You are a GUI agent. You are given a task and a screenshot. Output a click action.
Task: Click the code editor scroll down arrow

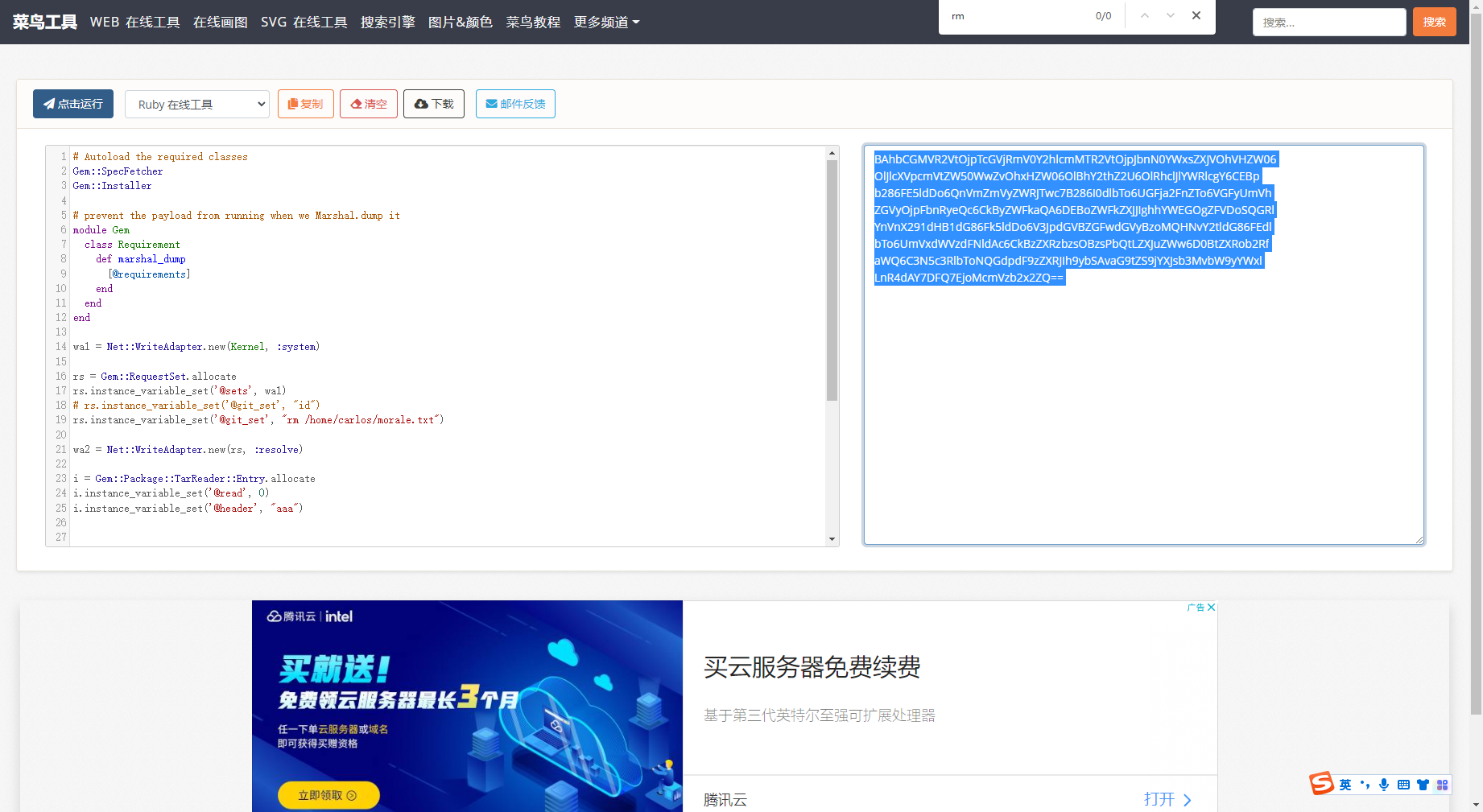click(x=832, y=539)
